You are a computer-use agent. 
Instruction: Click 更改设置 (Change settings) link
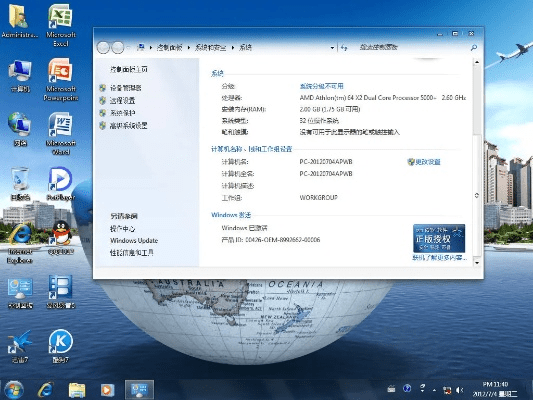click(428, 162)
